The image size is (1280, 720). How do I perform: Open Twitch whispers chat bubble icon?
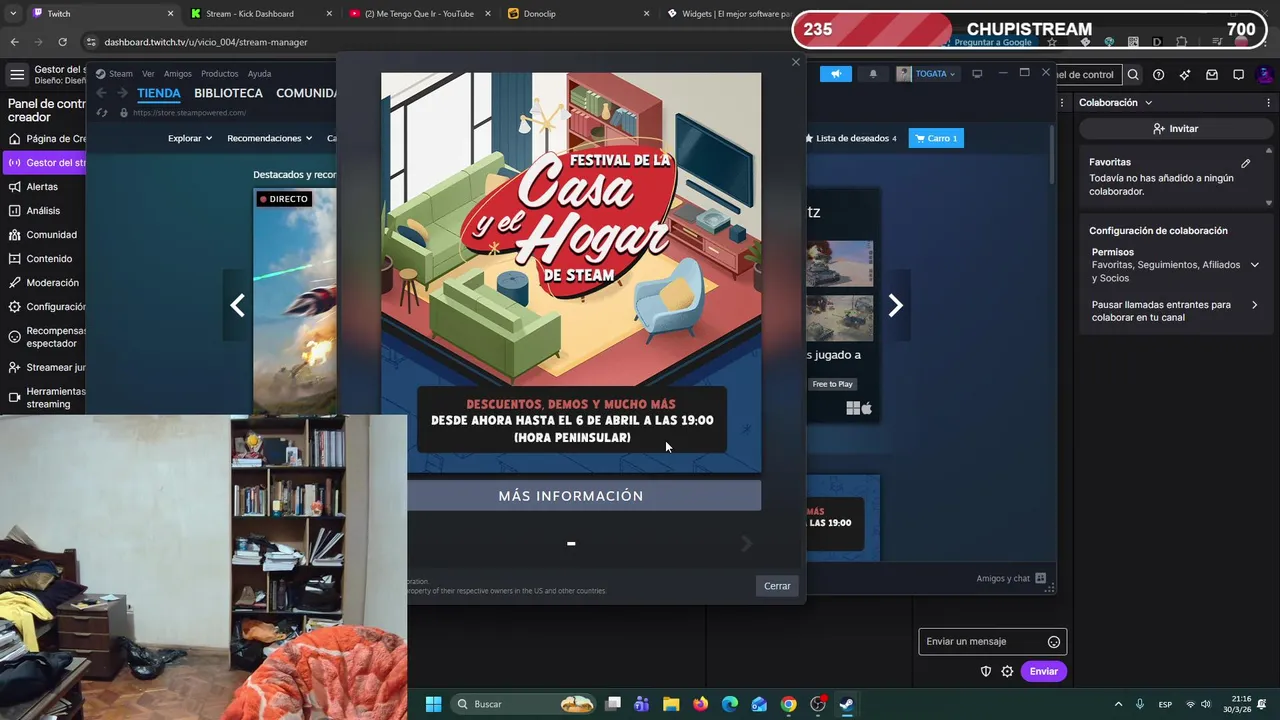click(x=1238, y=75)
